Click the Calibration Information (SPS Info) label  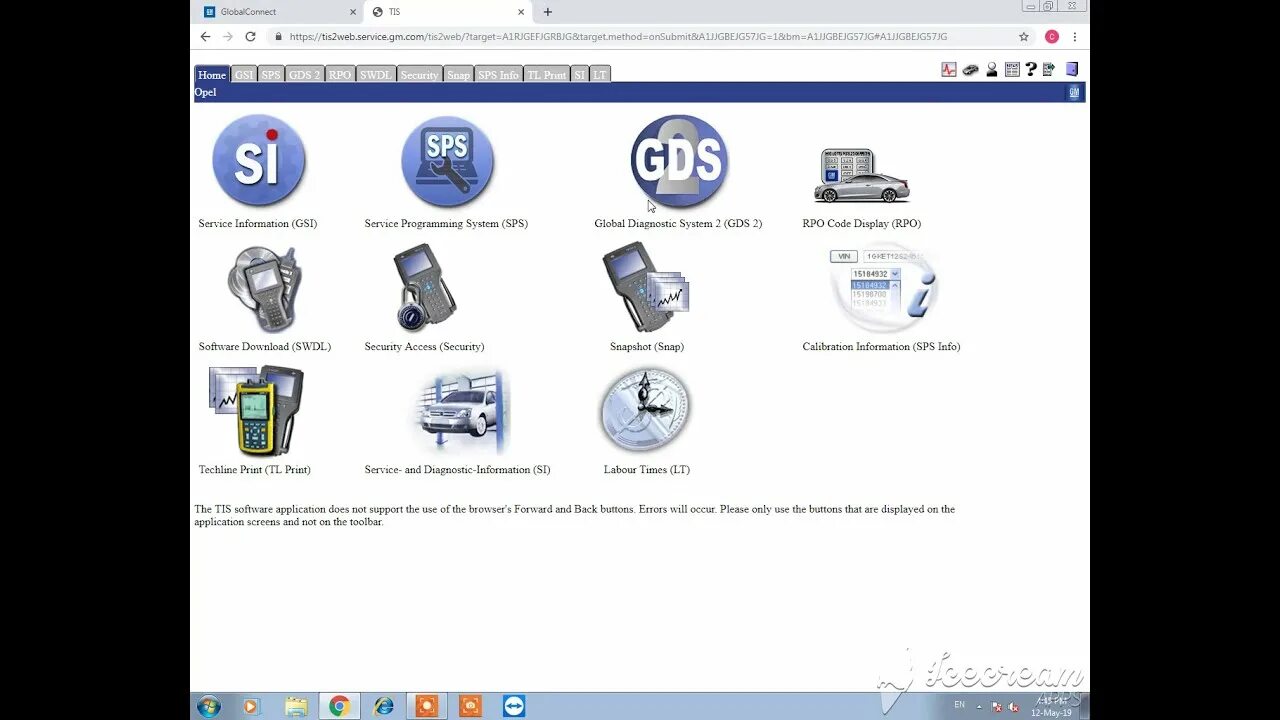tap(881, 346)
